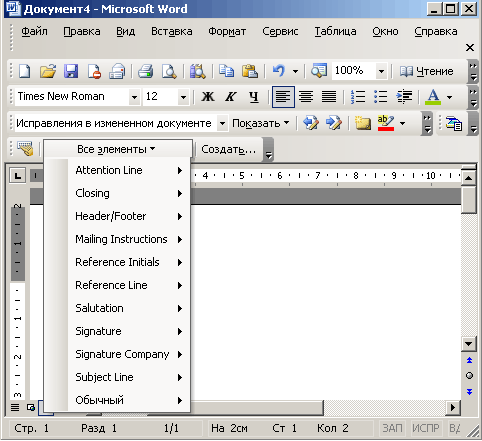The width and height of the screenshot is (482, 441).
Task: Expand Mailing Instructions submenu
Action: coord(117,239)
